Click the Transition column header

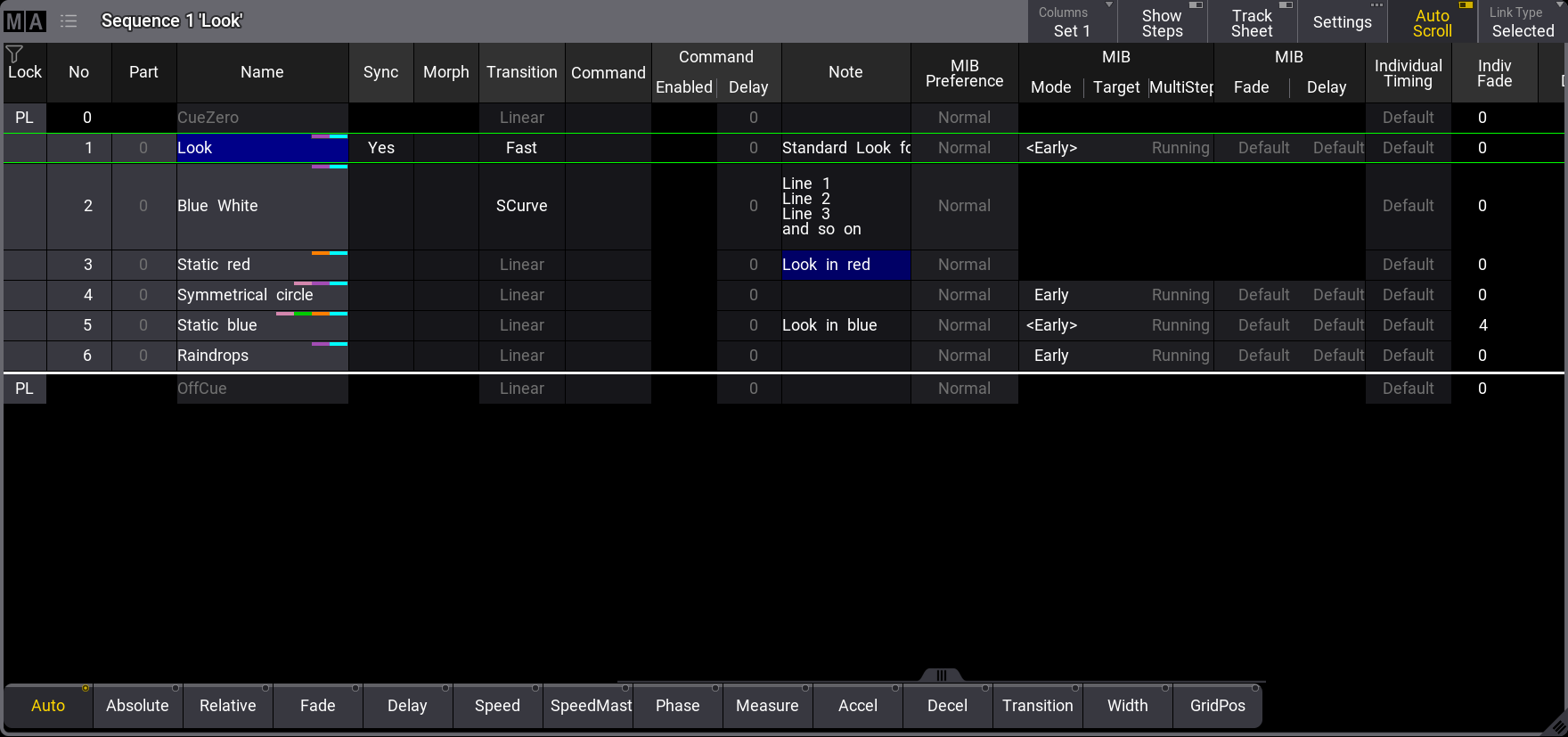[521, 72]
